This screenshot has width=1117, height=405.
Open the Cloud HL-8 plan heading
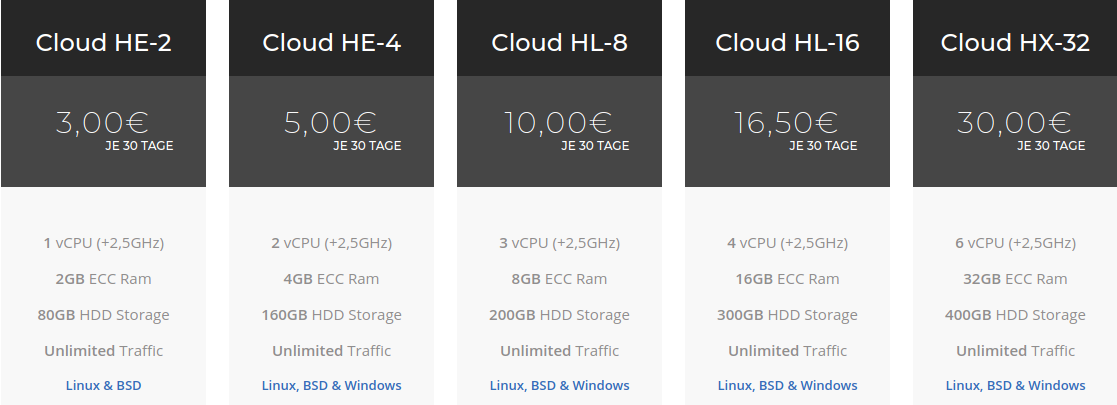coord(559,43)
